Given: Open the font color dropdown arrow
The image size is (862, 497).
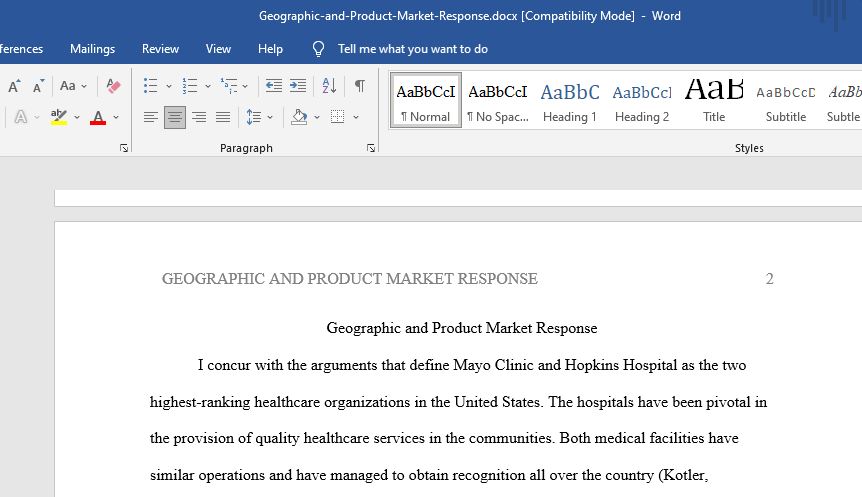Looking at the screenshot, I should click(116, 117).
